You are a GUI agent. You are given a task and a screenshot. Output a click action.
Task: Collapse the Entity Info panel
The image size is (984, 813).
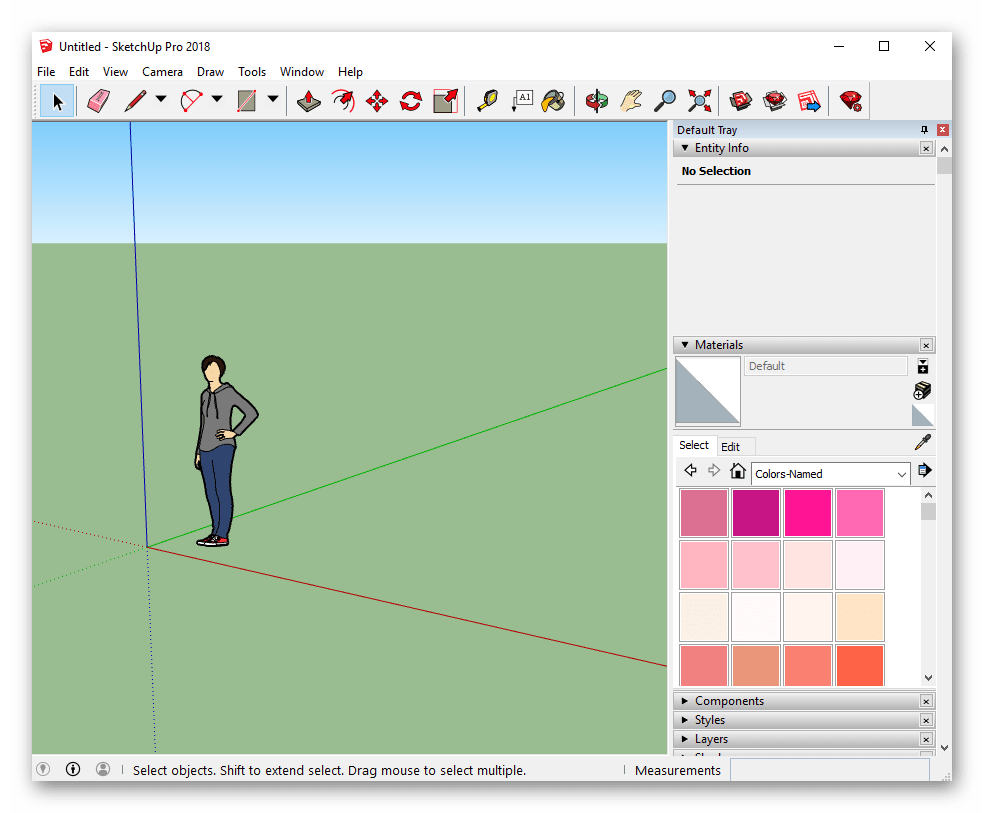pos(685,148)
